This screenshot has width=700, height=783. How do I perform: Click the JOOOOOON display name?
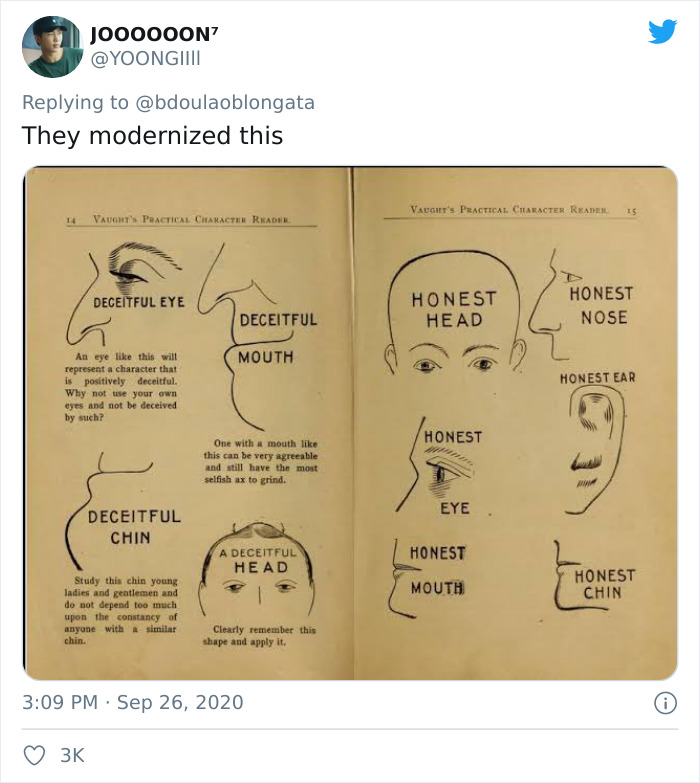click(154, 34)
